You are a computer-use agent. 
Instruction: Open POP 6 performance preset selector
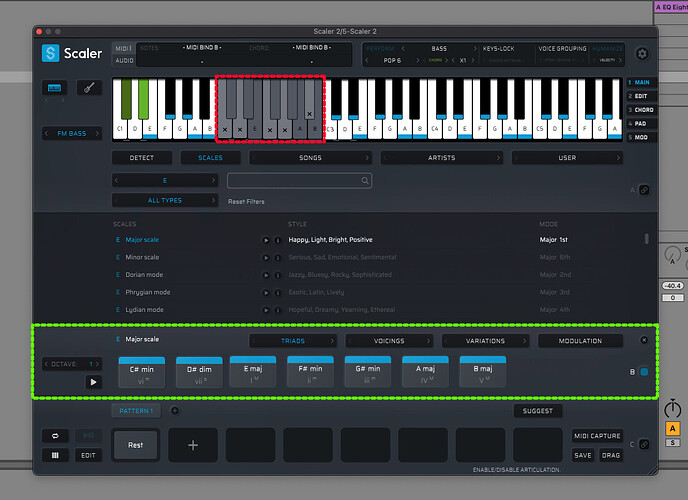(392, 61)
